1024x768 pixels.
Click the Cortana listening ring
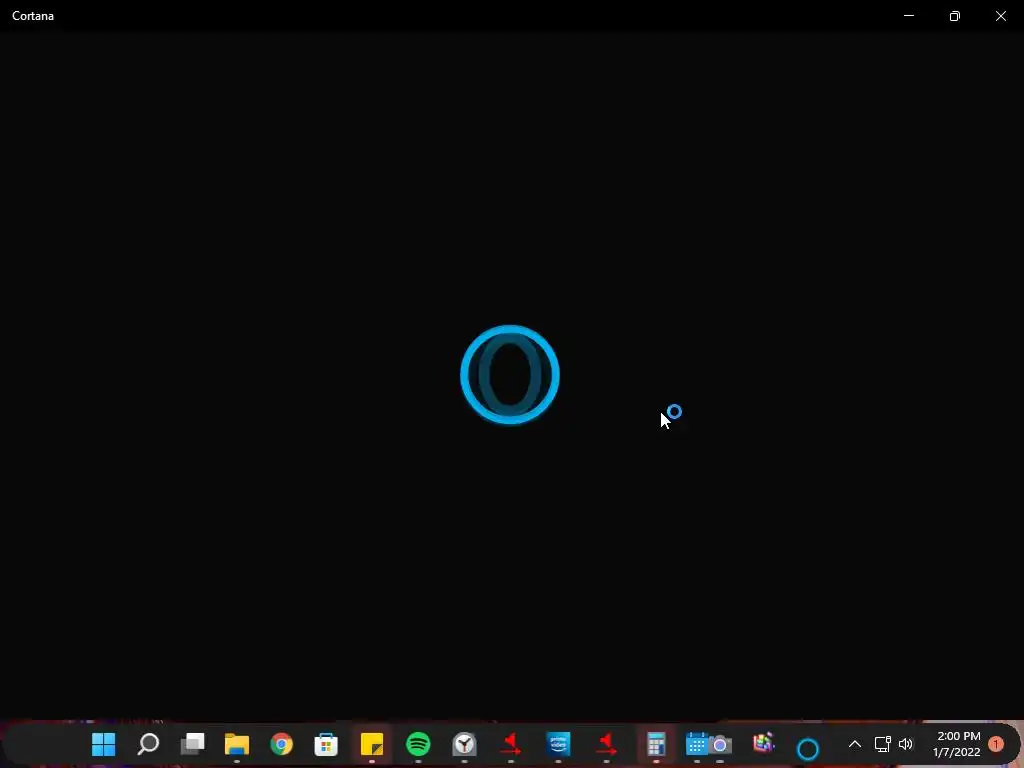pos(509,374)
